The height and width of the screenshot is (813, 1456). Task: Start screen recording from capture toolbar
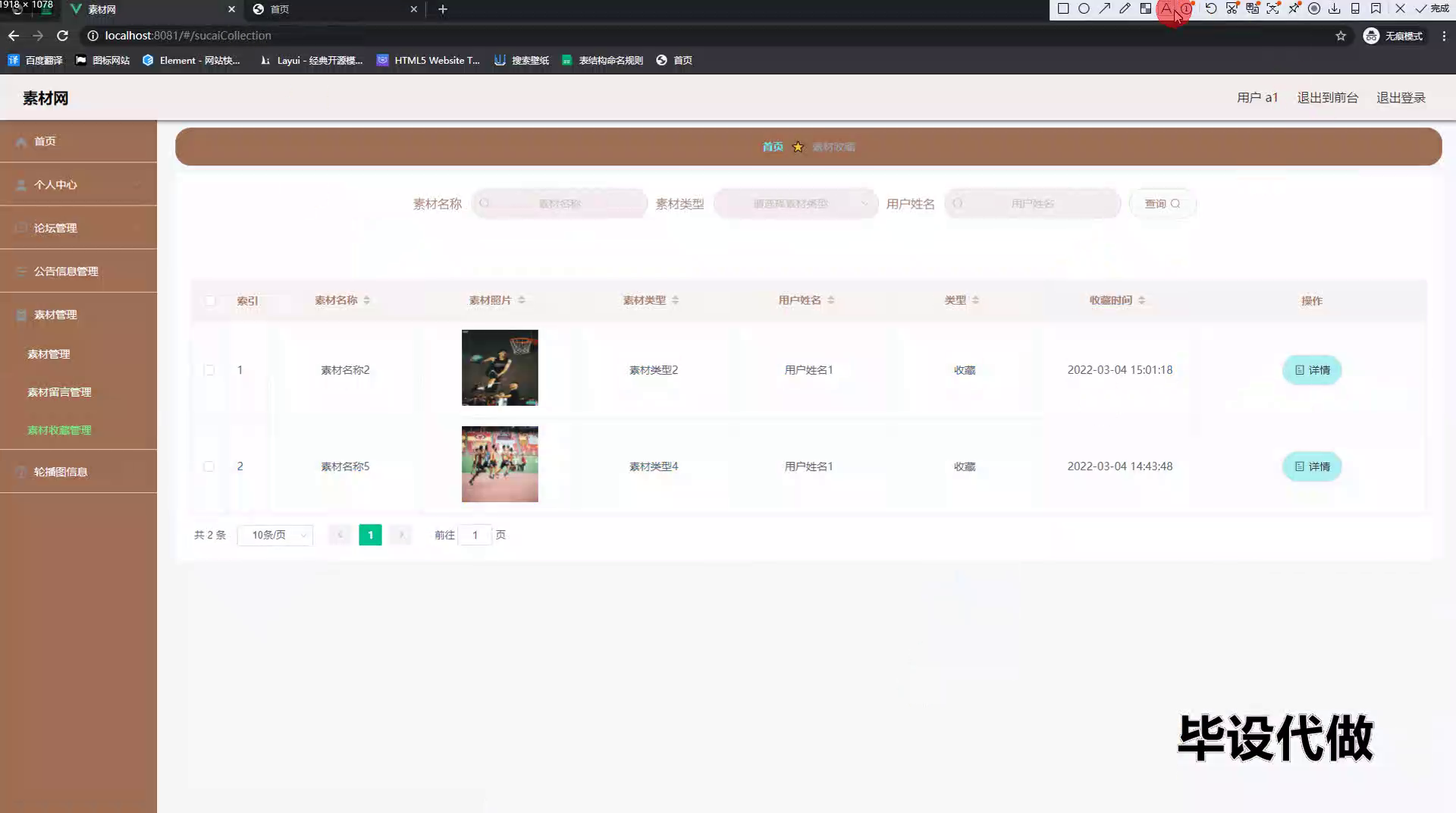tap(1314, 9)
